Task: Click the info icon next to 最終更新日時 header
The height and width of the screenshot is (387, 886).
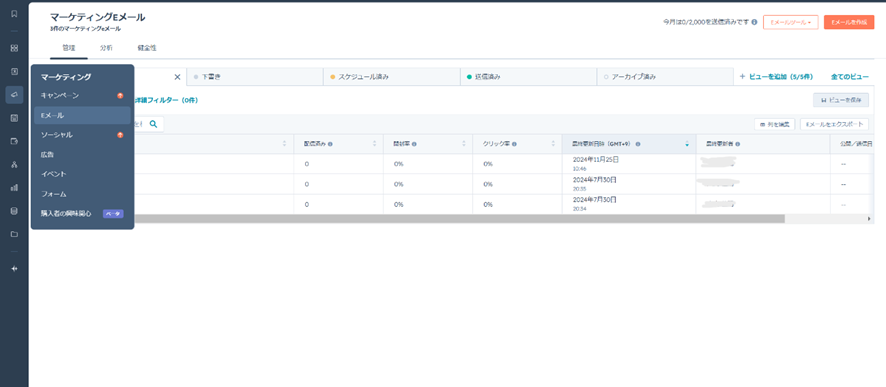Action: [638, 144]
